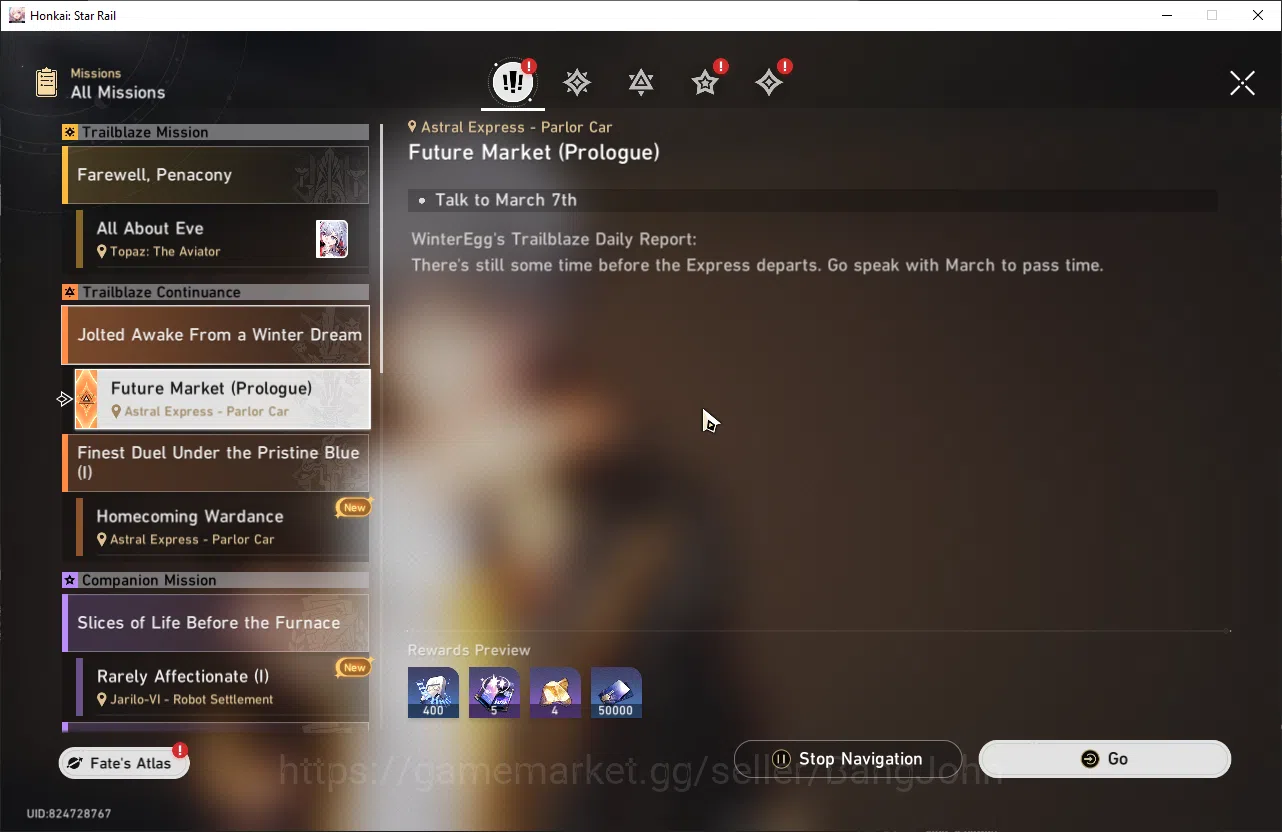Viewport: 1282px width, 832px height.
Task: Click the tracking marker beside Future Market
Action: point(64,399)
